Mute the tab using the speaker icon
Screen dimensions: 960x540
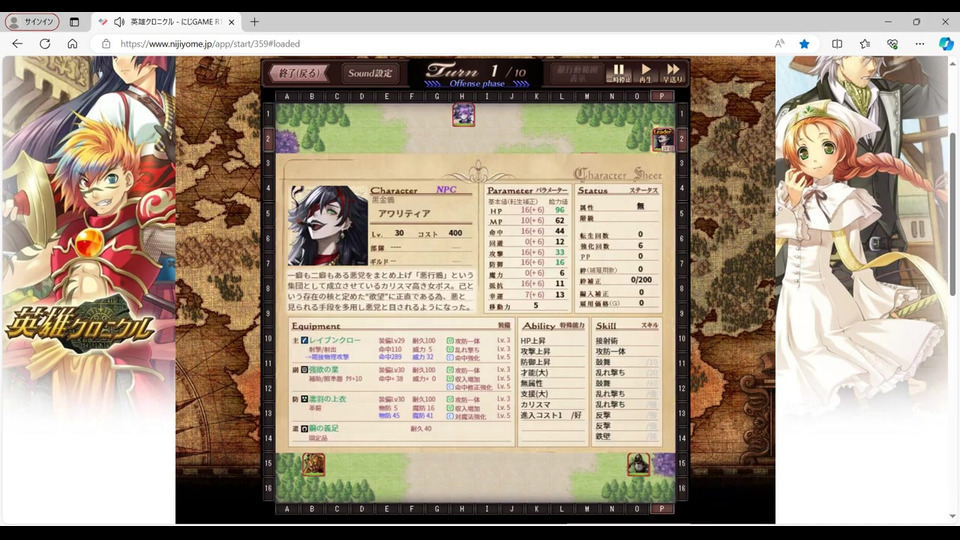click(x=119, y=22)
